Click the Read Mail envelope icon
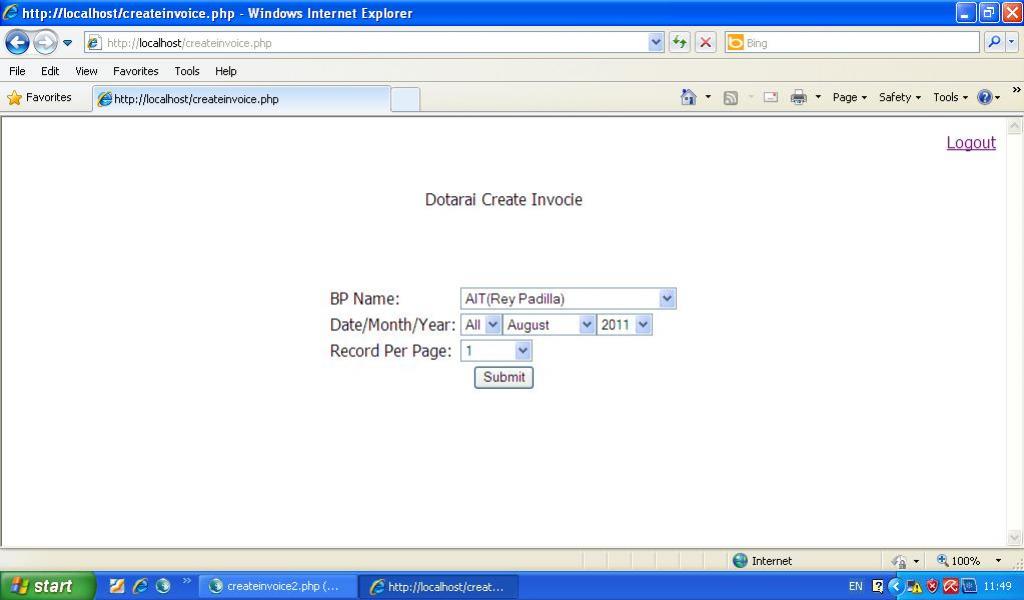The width and height of the screenshot is (1024, 600). pos(770,97)
